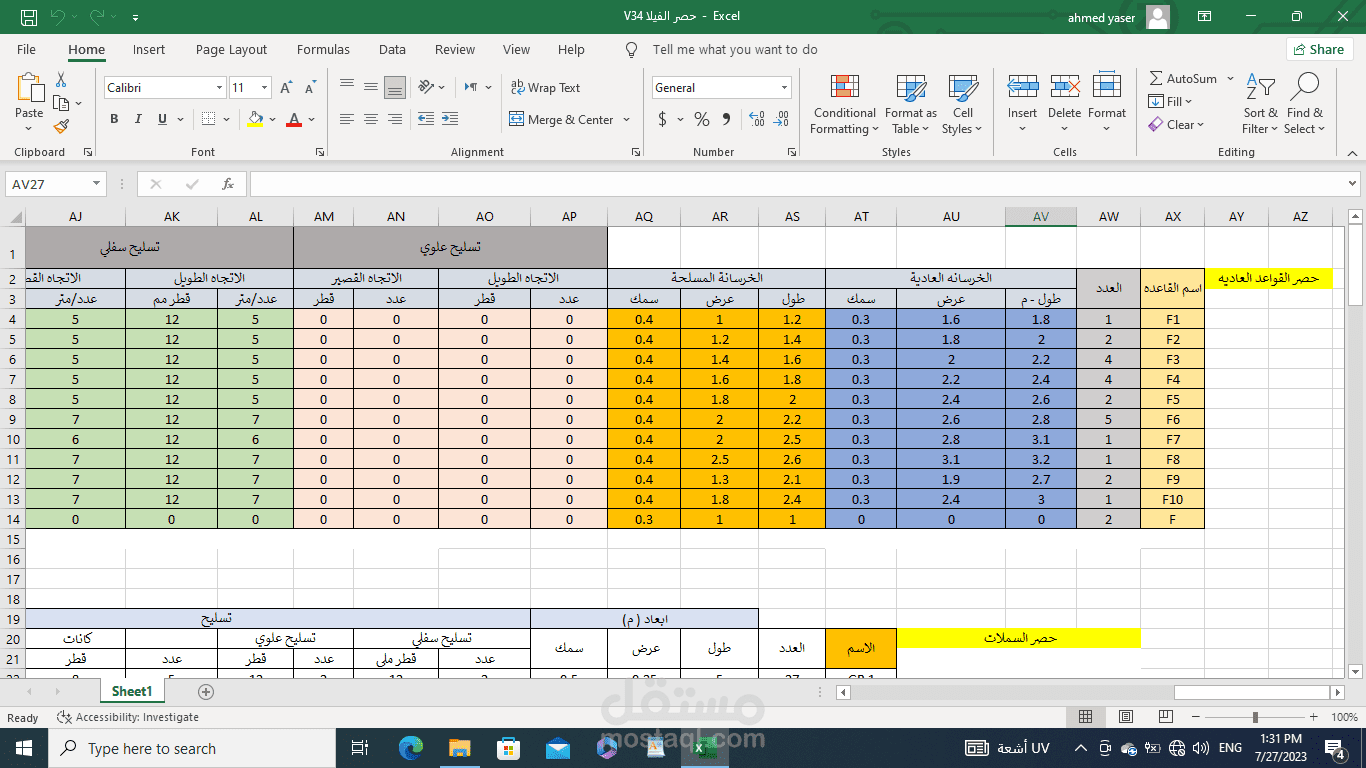Switch to the Insert tab

click(x=149, y=49)
